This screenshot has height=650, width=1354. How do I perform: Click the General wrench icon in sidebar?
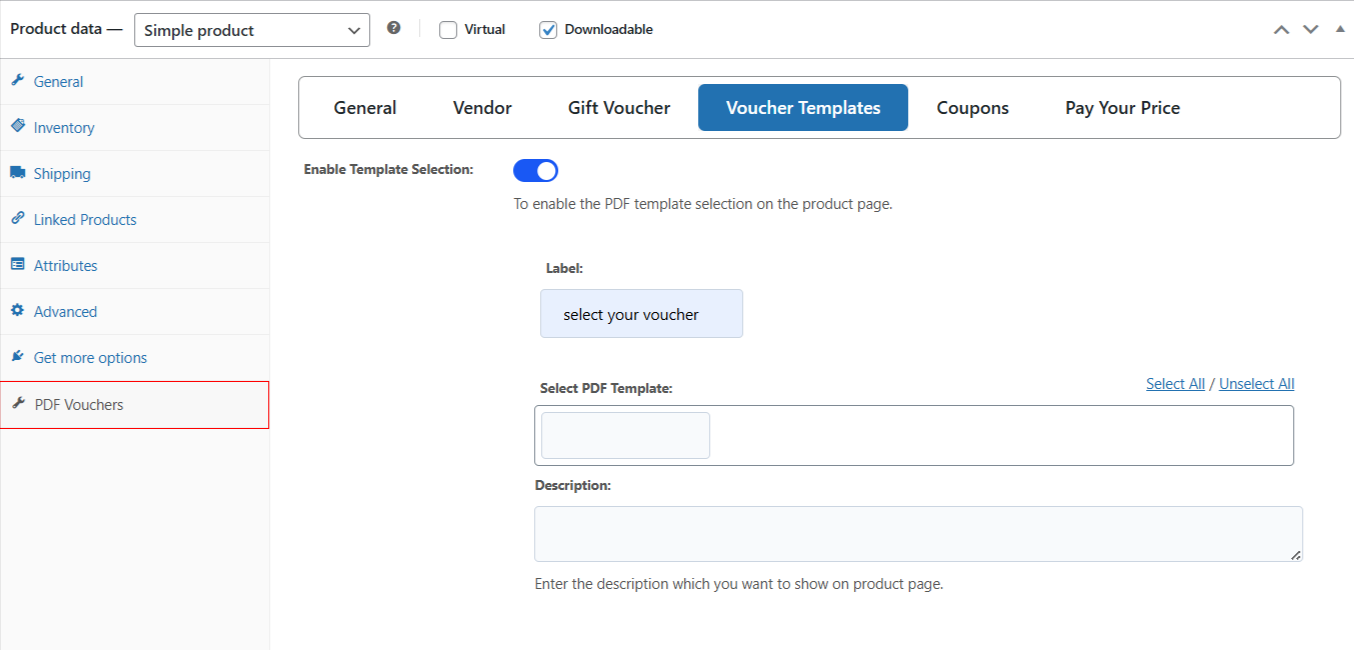(17, 81)
